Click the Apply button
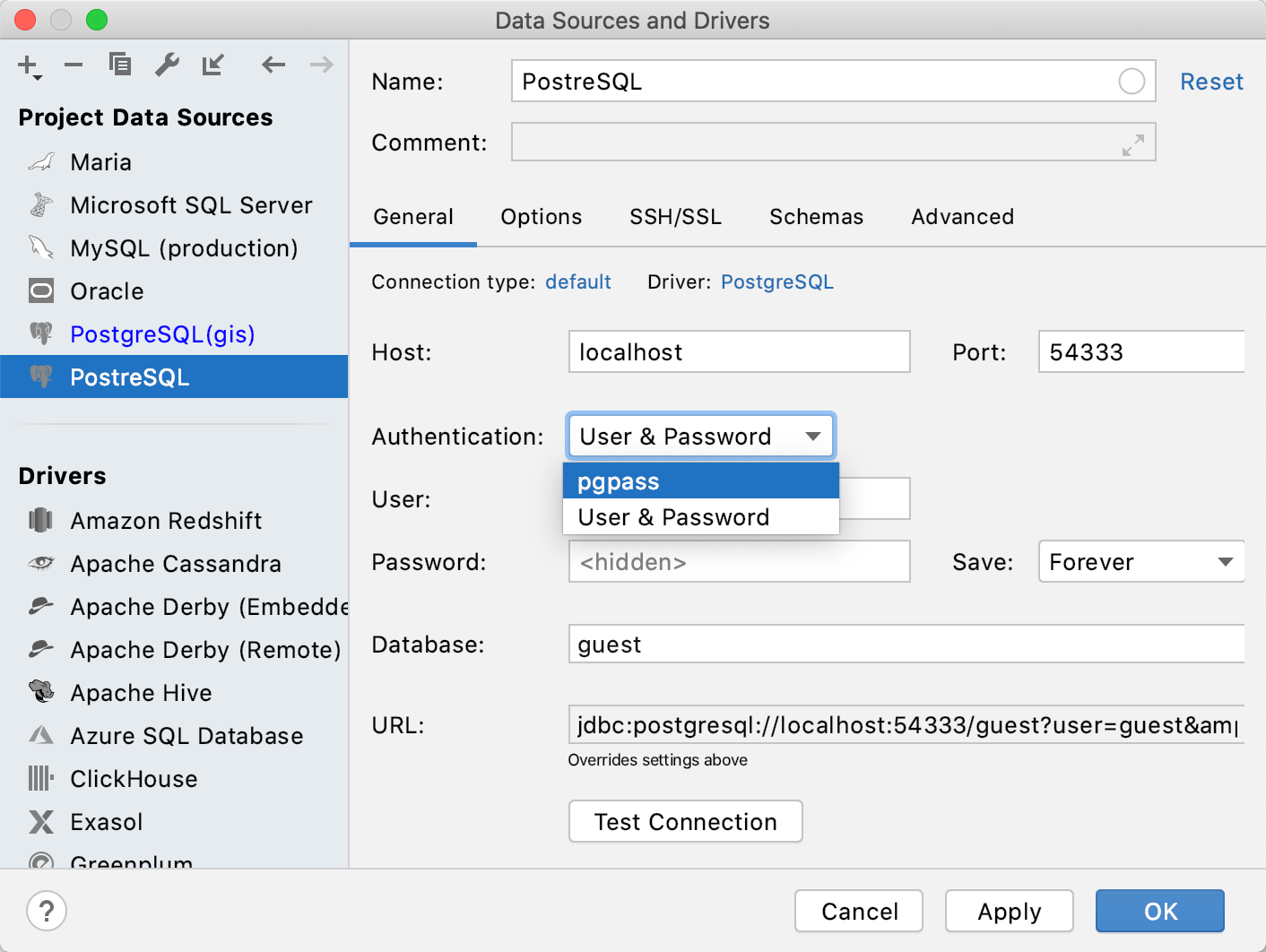The width and height of the screenshot is (1266, 952). pyautogui.click(x=1010, y=911)
